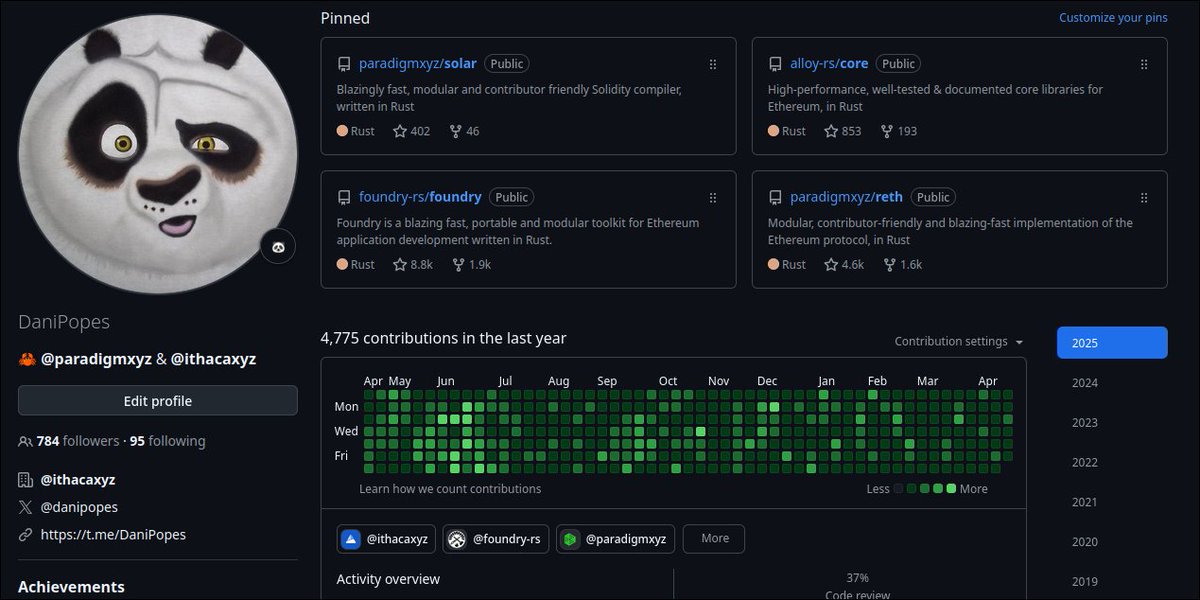This screenshot has width=1200, height=600.
Task: Click the link icon beside Telegram URL
Action: [25, 535]
